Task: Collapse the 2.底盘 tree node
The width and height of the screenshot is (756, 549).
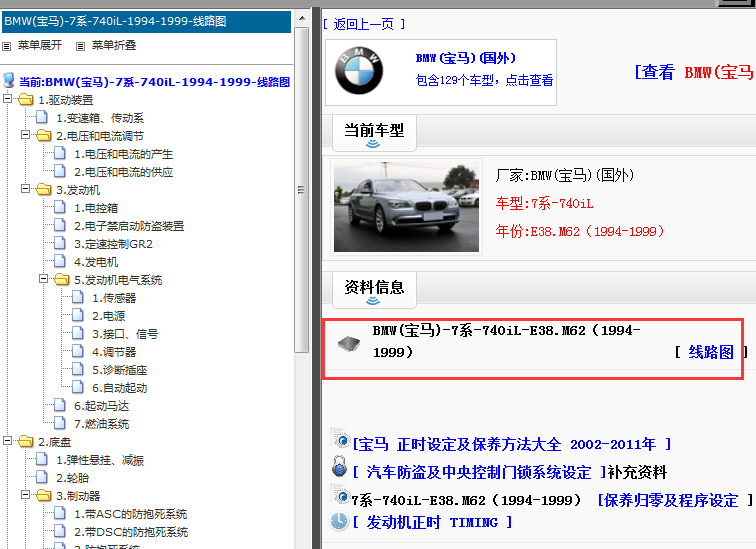Action: (x=7, y=441)
